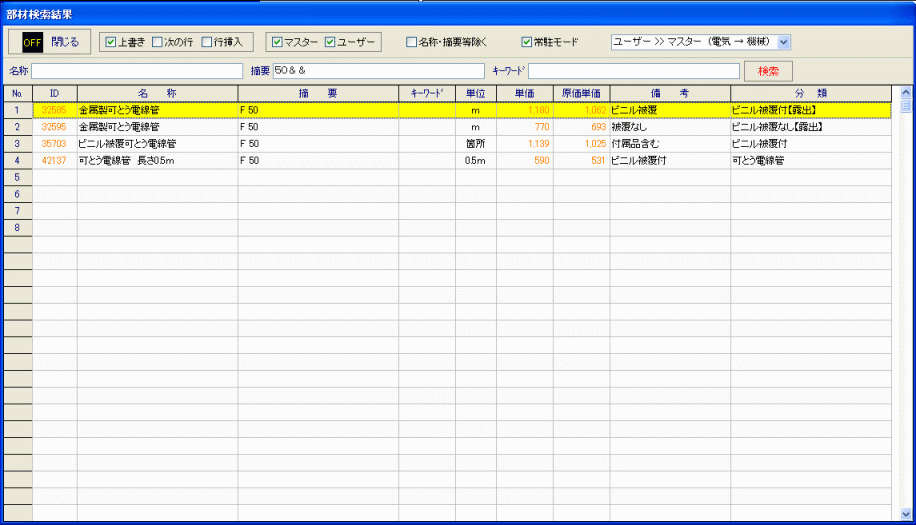Click the 分類 column header
Viewport: 916px width, 525px height.
tap(811, 93)
